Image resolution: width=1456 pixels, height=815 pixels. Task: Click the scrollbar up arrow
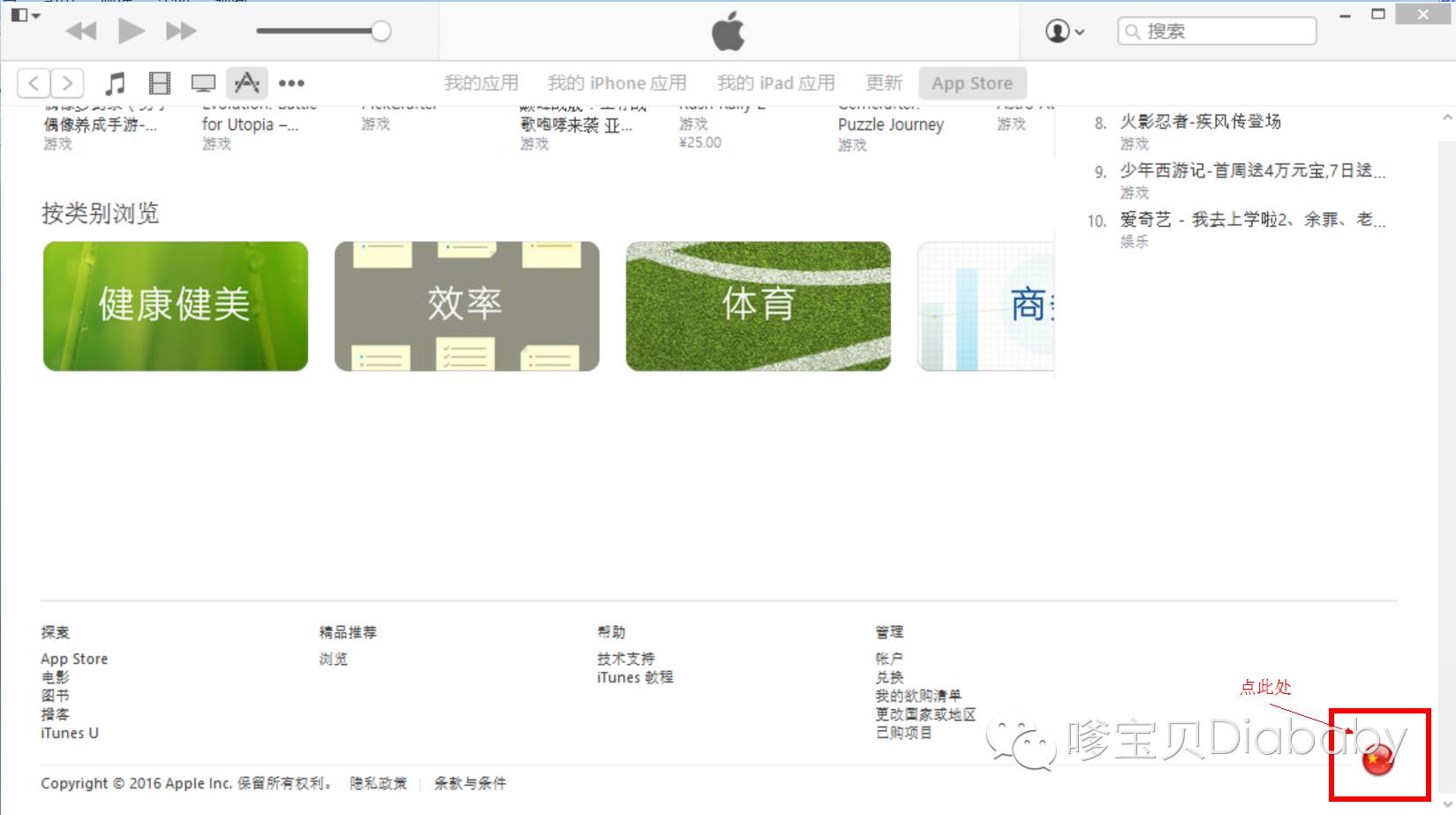tap(1447, 117)
